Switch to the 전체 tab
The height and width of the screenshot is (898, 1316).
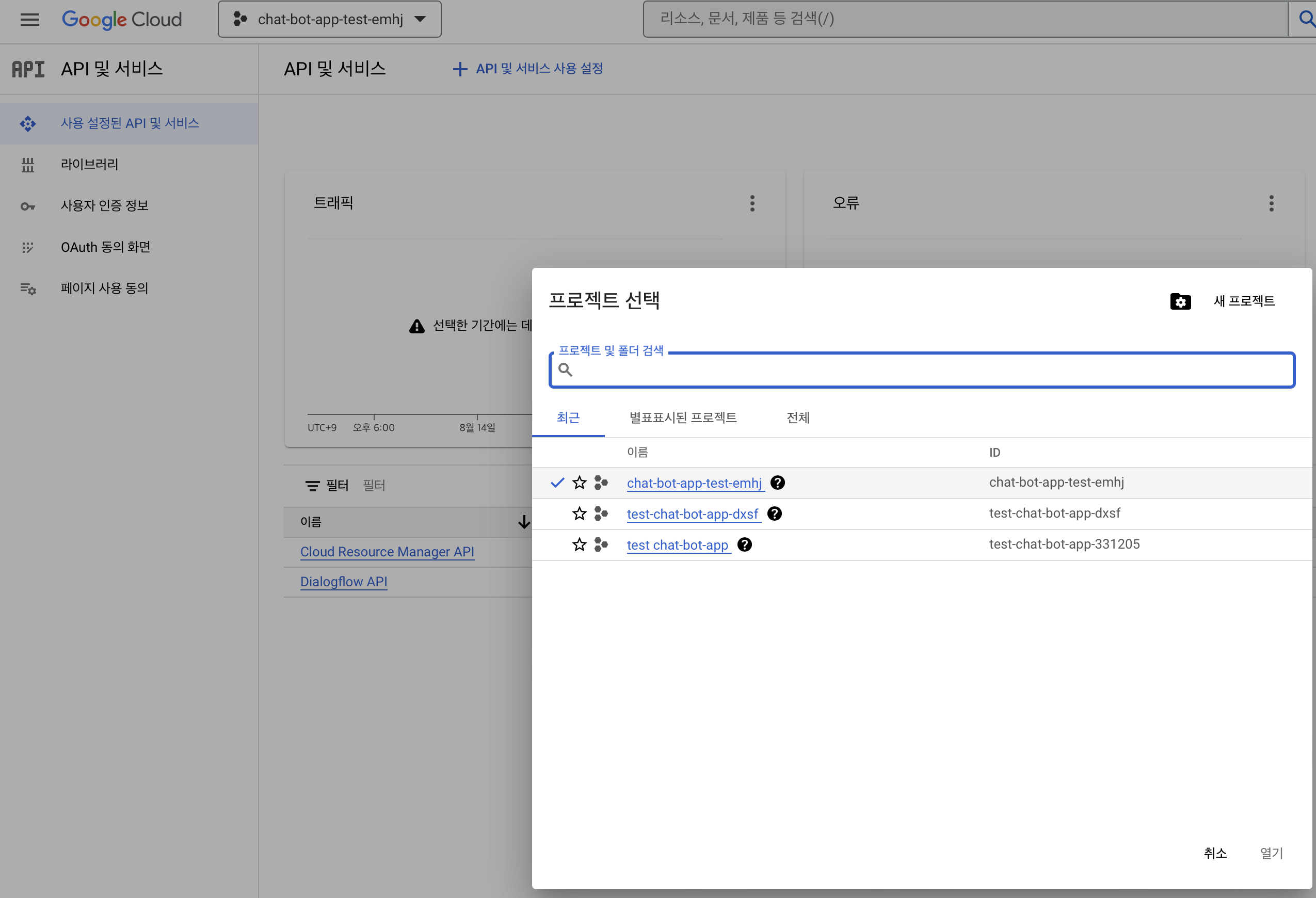[x=797, y=418]
